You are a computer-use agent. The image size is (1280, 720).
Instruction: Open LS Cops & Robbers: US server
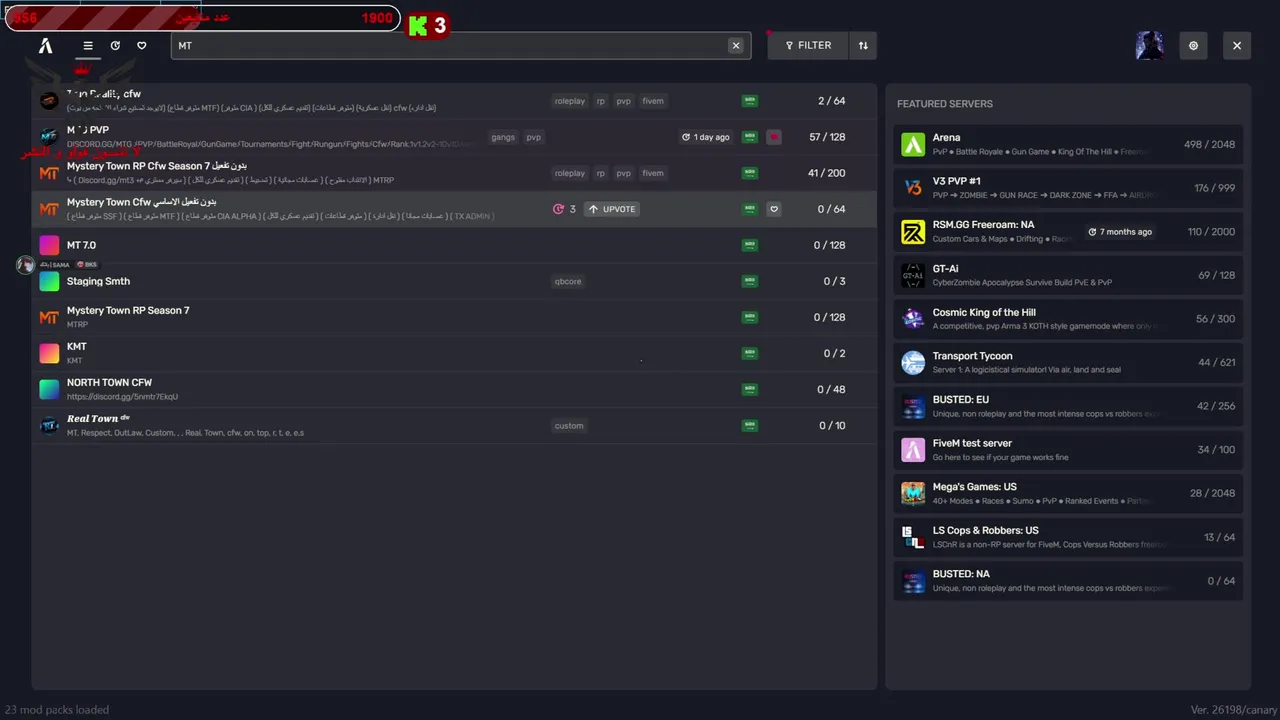pos(1068,537)
